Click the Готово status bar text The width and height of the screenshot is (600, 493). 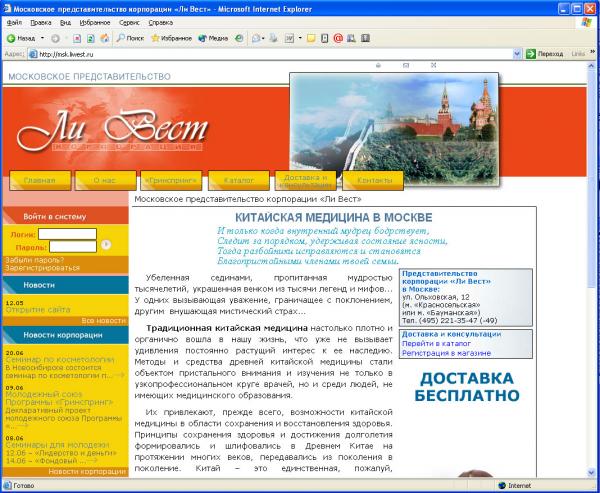coord(24,486)
